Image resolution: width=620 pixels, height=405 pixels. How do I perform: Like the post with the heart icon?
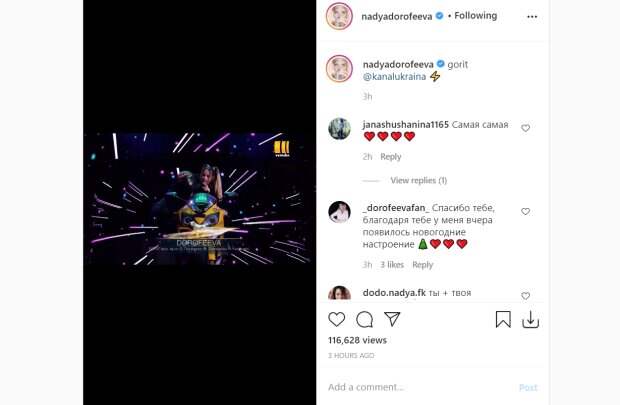point(337,320)
